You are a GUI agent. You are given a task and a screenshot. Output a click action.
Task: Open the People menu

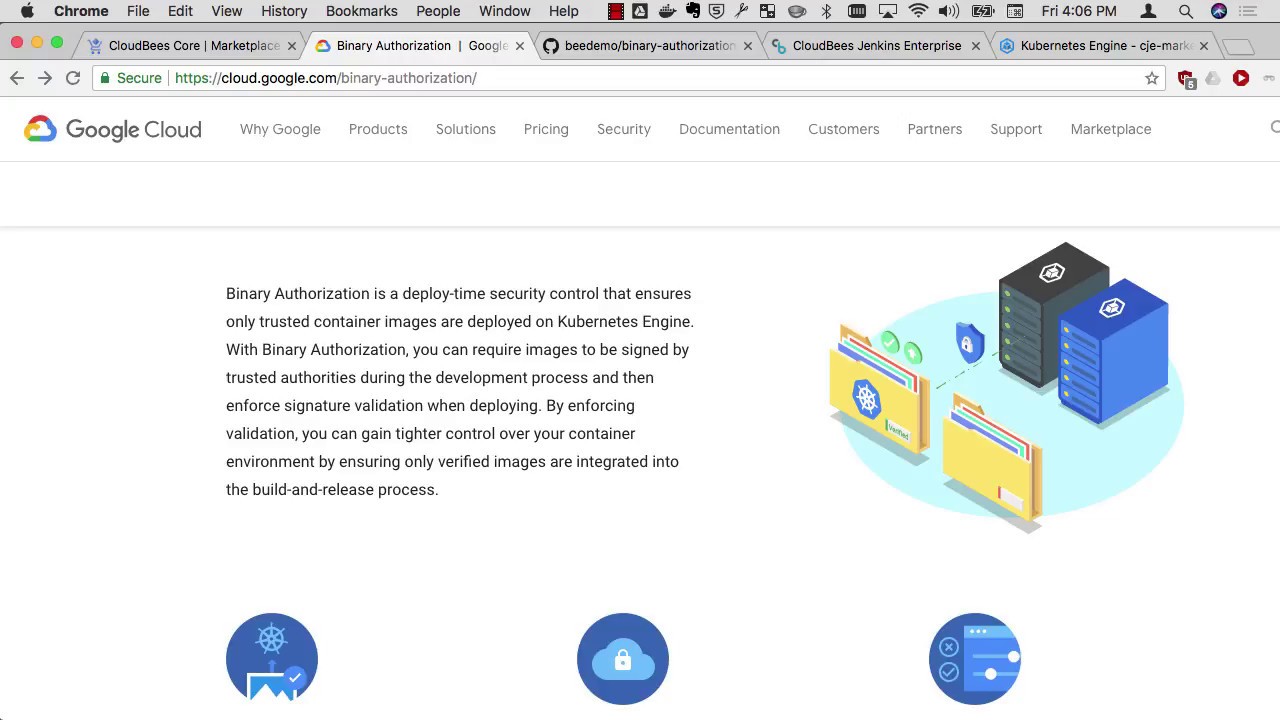click(x=438, y=11)
